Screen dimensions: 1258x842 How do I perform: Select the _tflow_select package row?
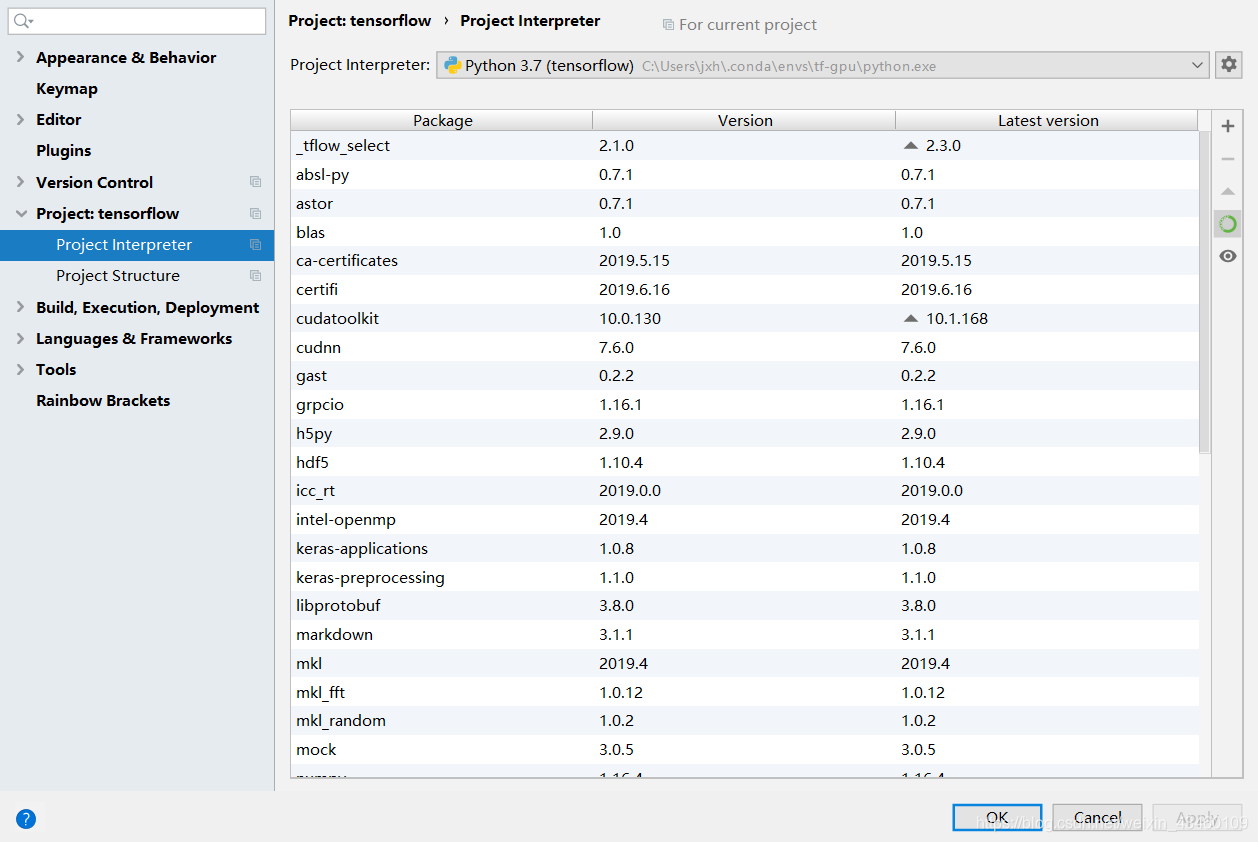[x=745, y=145]
